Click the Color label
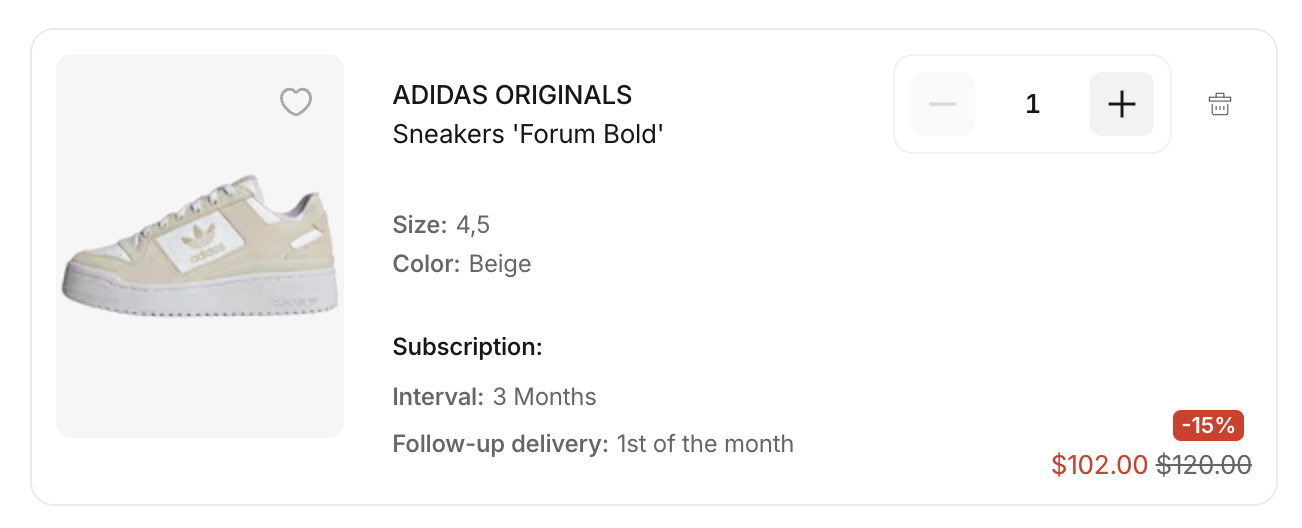Viewport: 1302px width, 528px height. (x=426, y=264)
